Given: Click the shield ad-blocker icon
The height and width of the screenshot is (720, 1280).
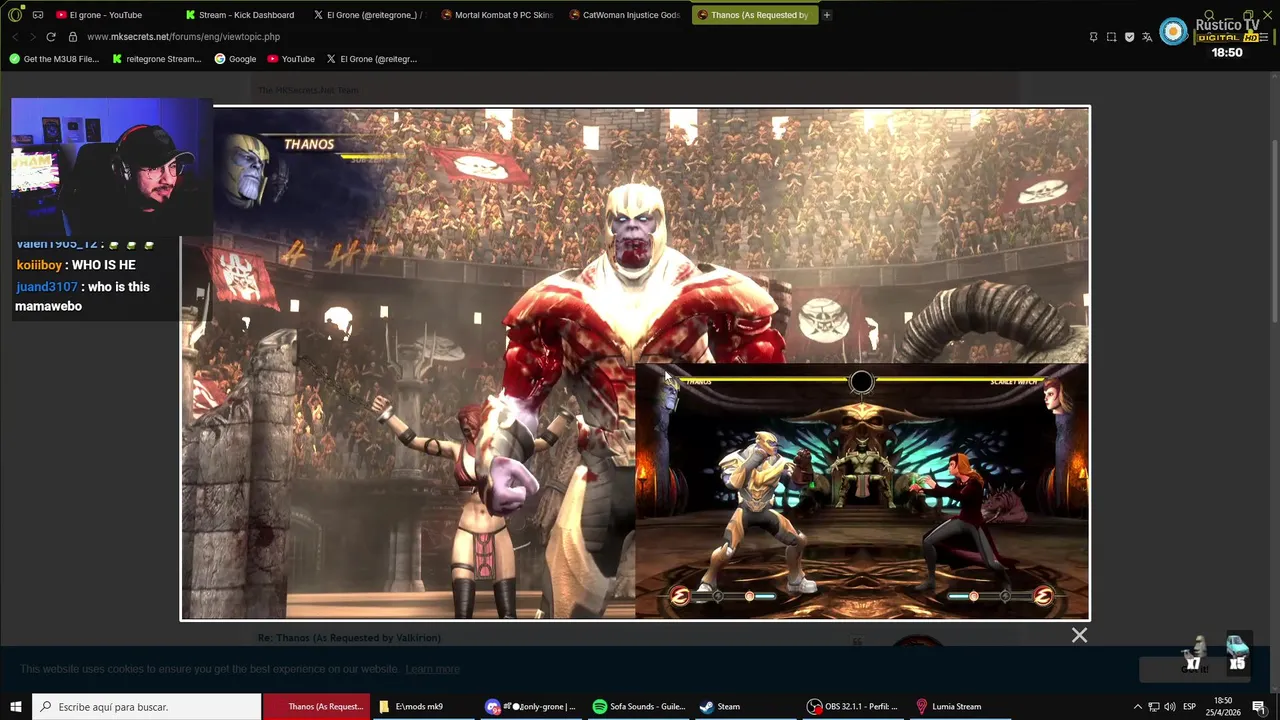Looking at the screenshot, I should (x=1129, y=37).
